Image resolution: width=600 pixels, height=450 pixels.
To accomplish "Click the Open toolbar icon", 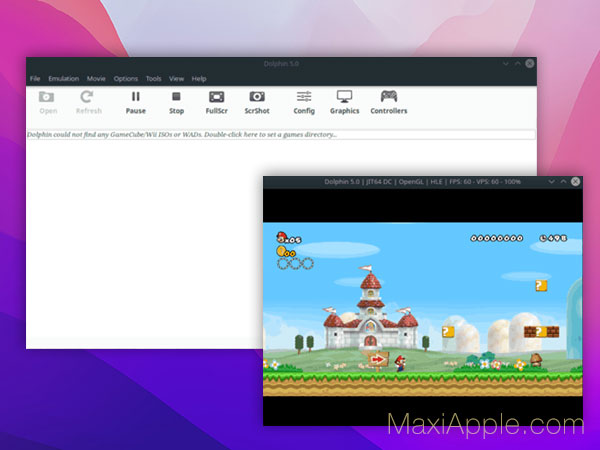I will tap(48, 102).
